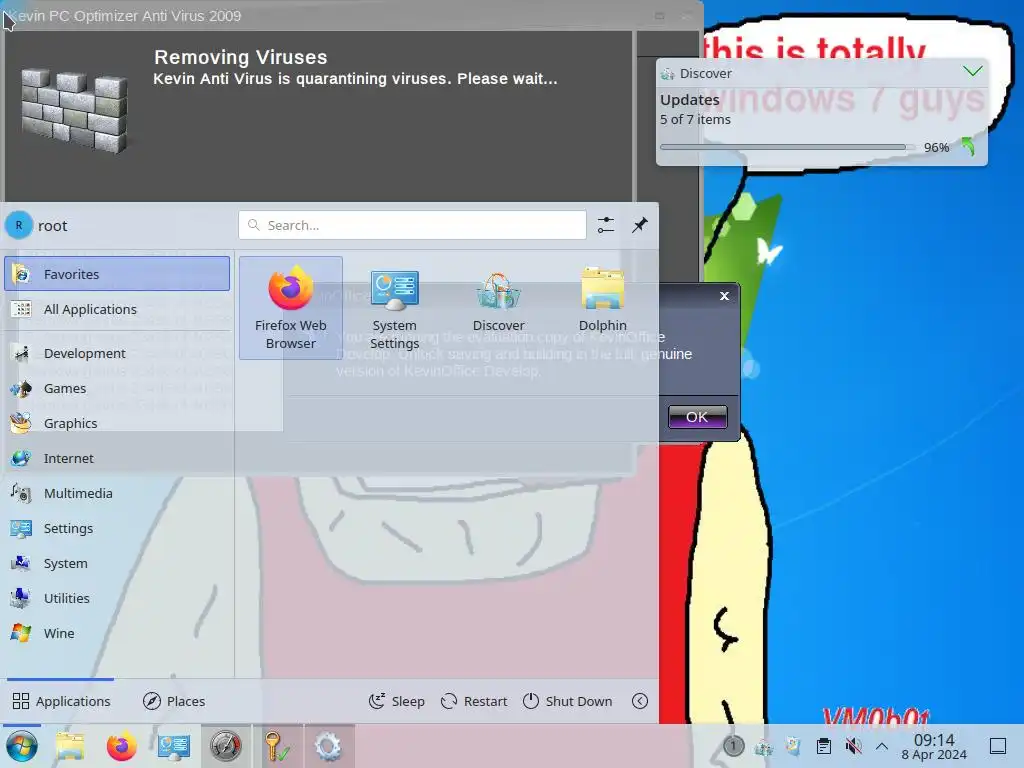The width and height of the screenshot is (1024, 768).
Task: Click the Kevin PC Optimizer title bar
Action: click(351, 16)
